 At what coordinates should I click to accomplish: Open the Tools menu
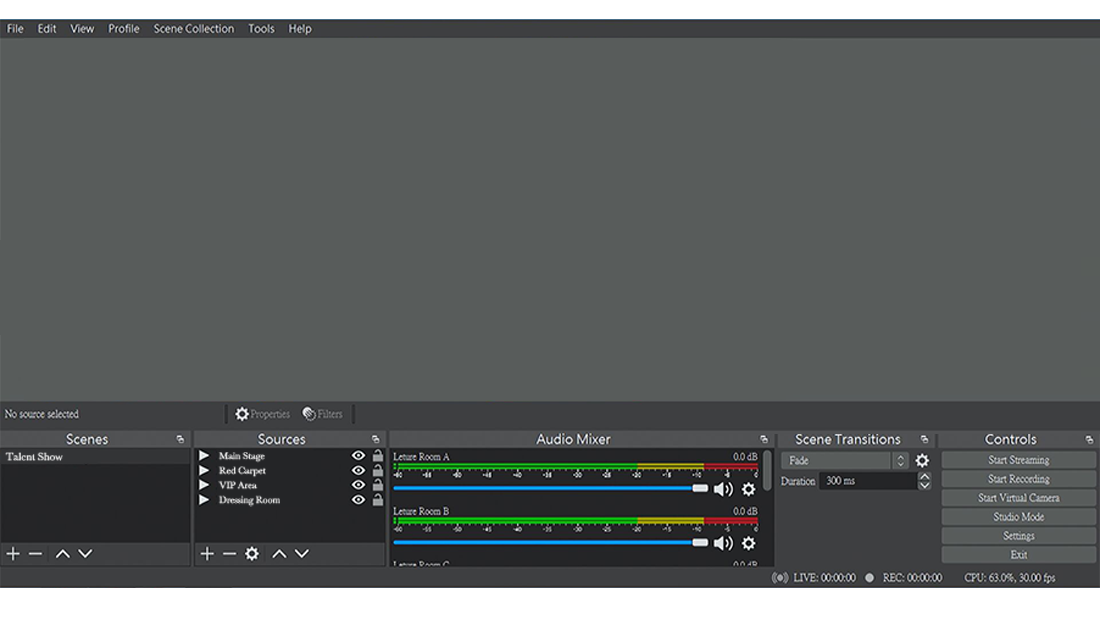click(261, 29)
